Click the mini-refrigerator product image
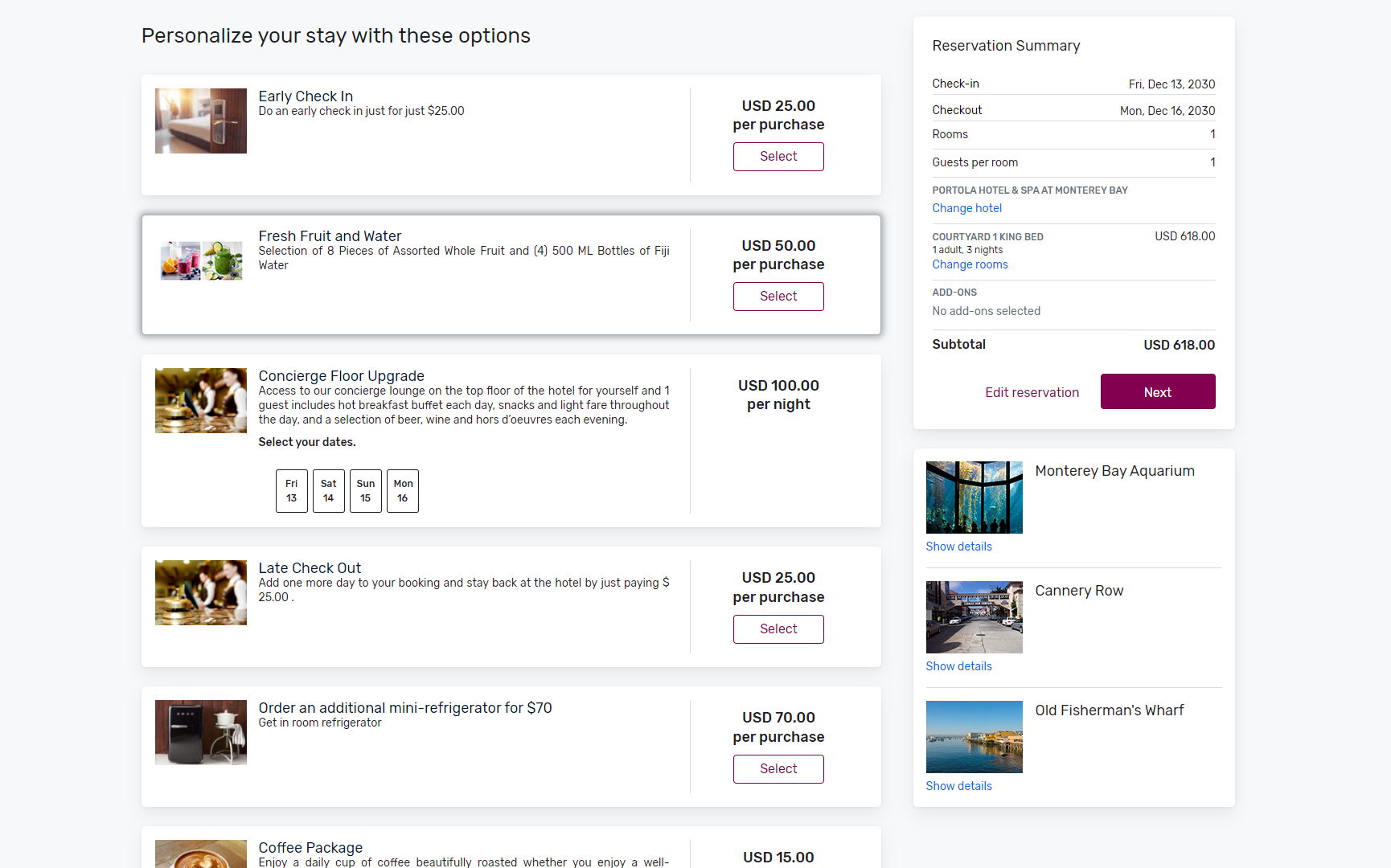The image size is (1391, 868). tap(201, 732)
